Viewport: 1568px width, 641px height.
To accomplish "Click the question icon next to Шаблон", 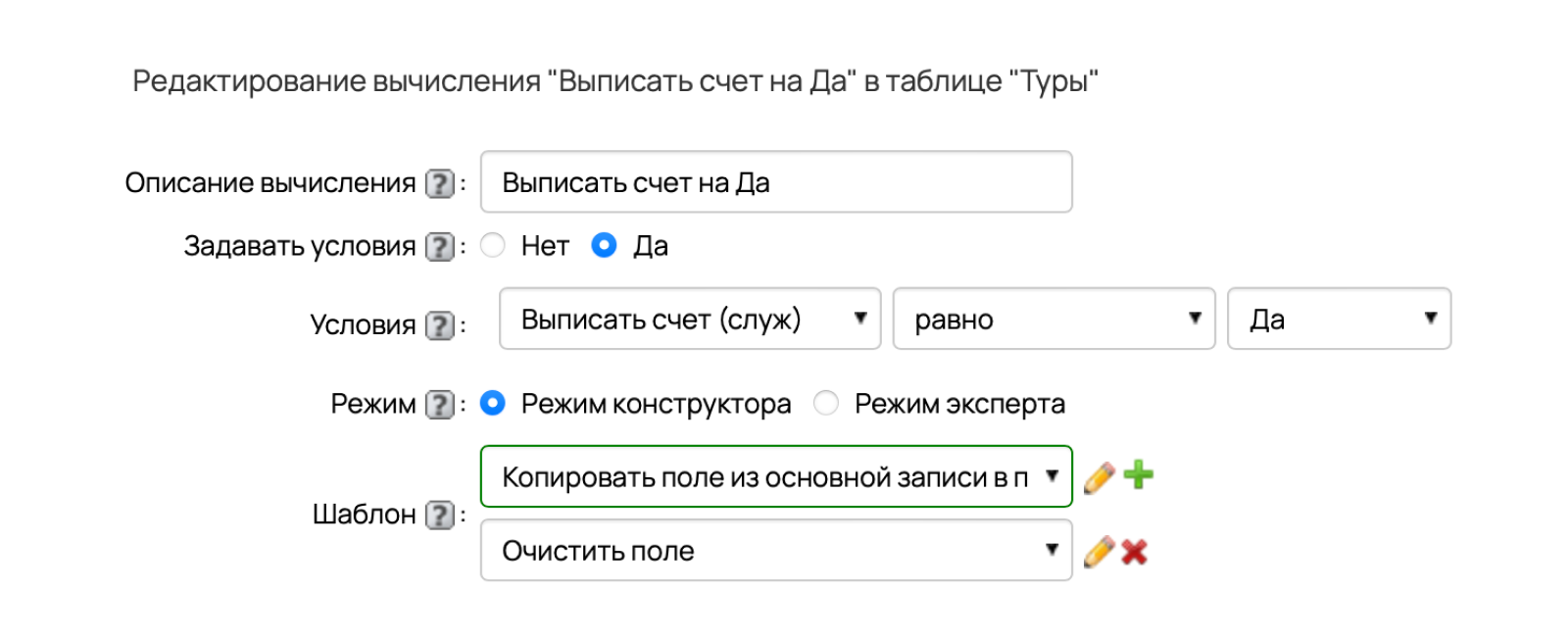I will click(x=440, y=515).
